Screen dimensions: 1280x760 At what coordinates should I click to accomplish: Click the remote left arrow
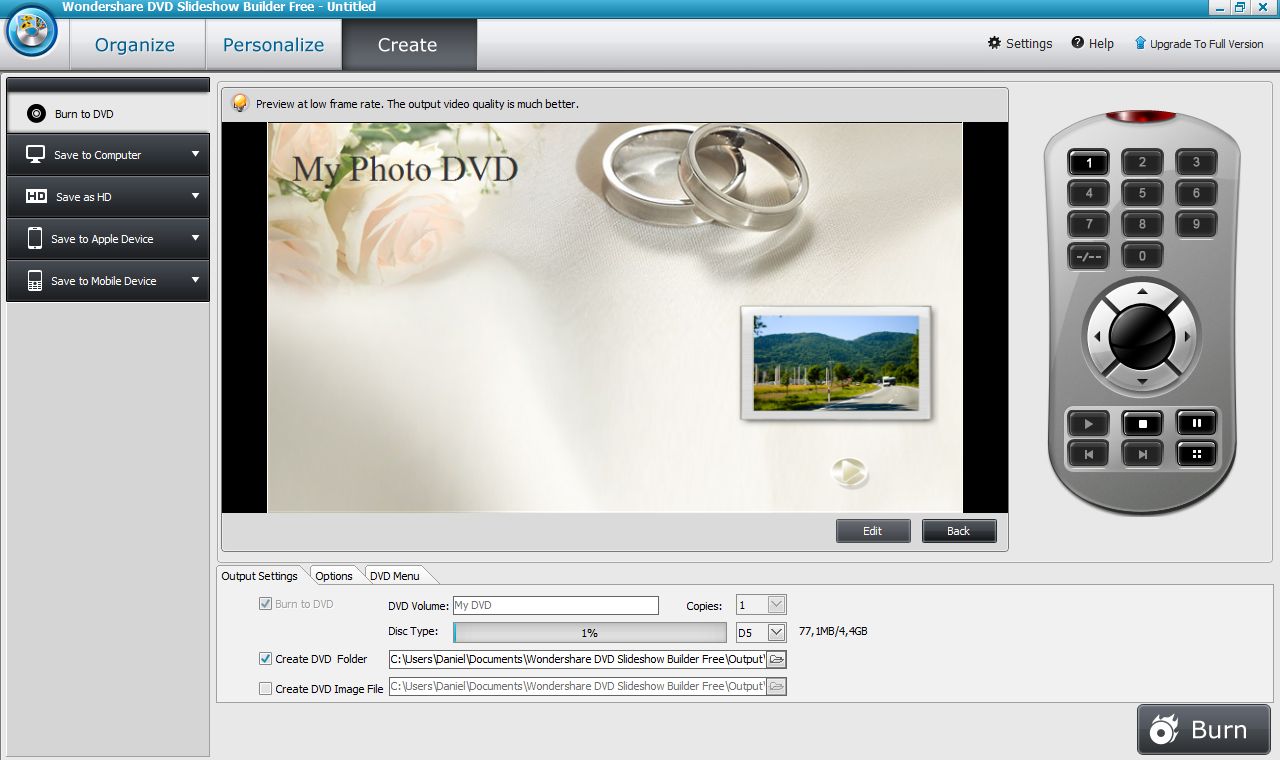1097,337
